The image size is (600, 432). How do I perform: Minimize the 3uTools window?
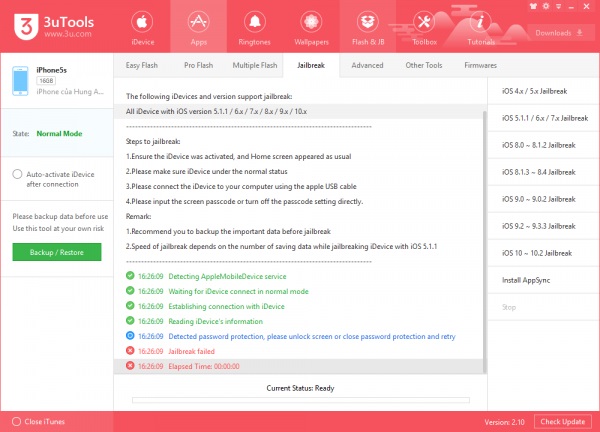[x=571, y=7]
